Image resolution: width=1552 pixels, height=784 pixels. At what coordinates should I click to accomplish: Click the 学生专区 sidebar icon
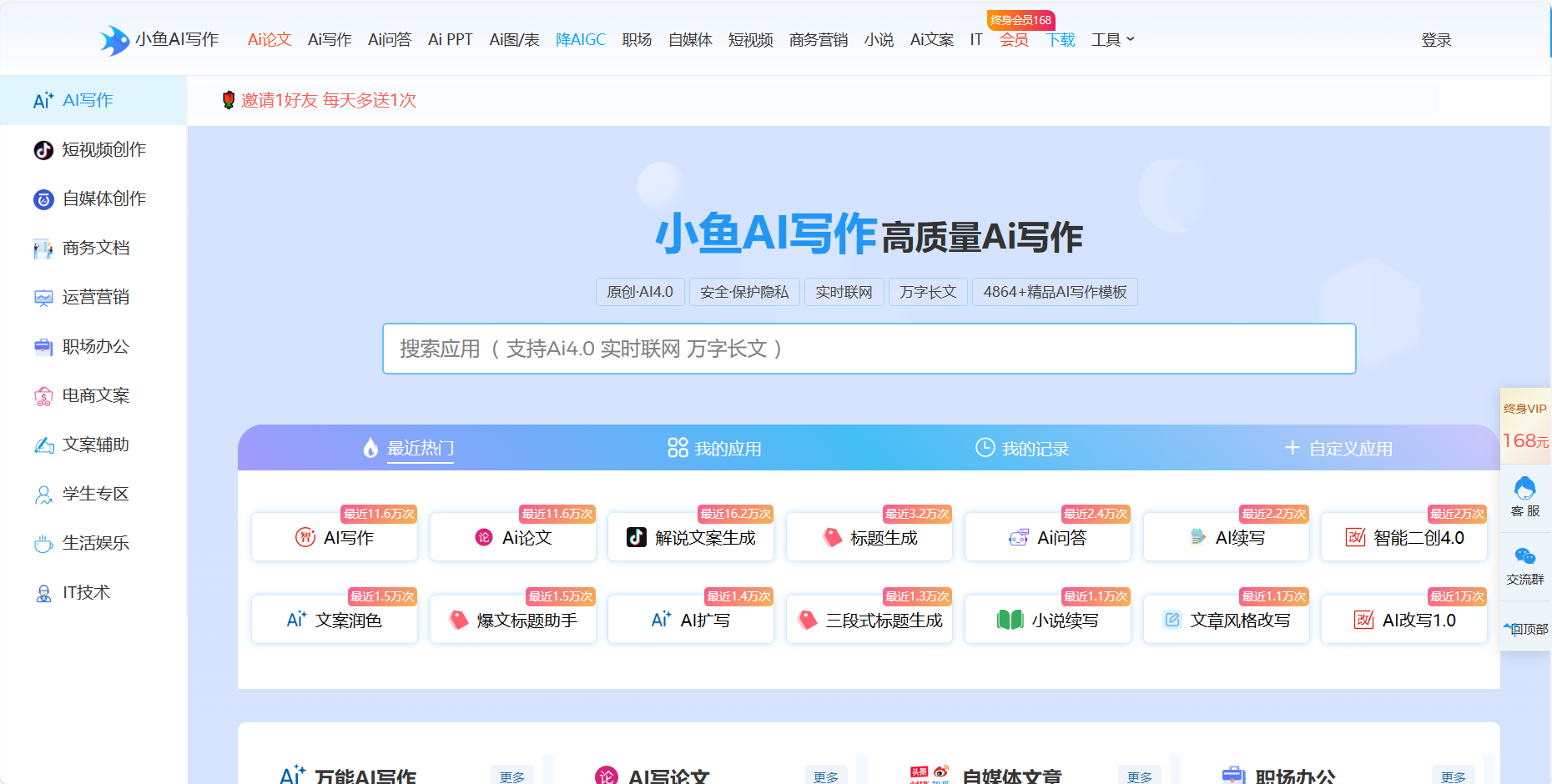tap(43, 495)
